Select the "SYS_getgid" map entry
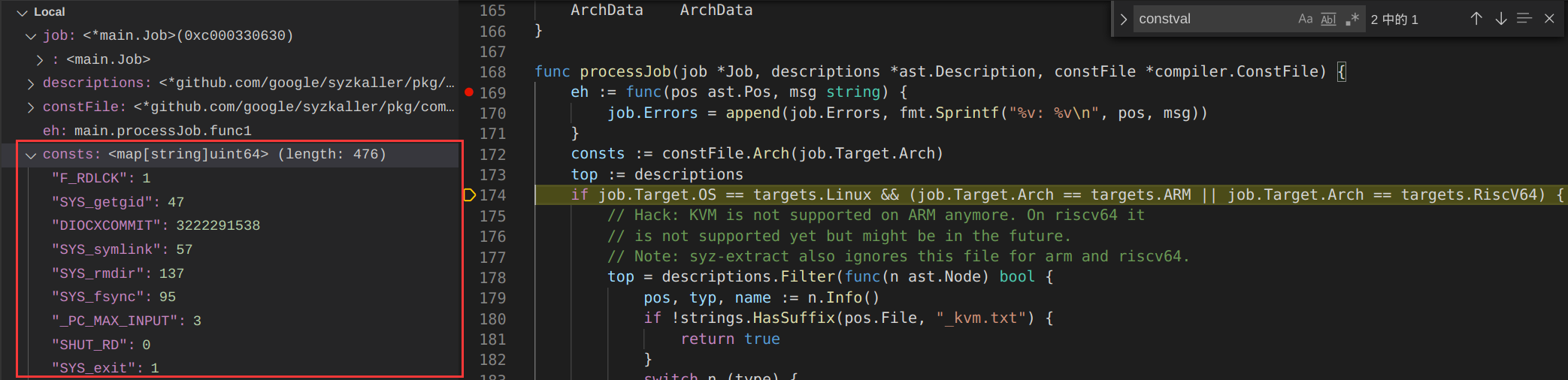Viewport: 1568px width, 380px height. click(x=117, y=202)
